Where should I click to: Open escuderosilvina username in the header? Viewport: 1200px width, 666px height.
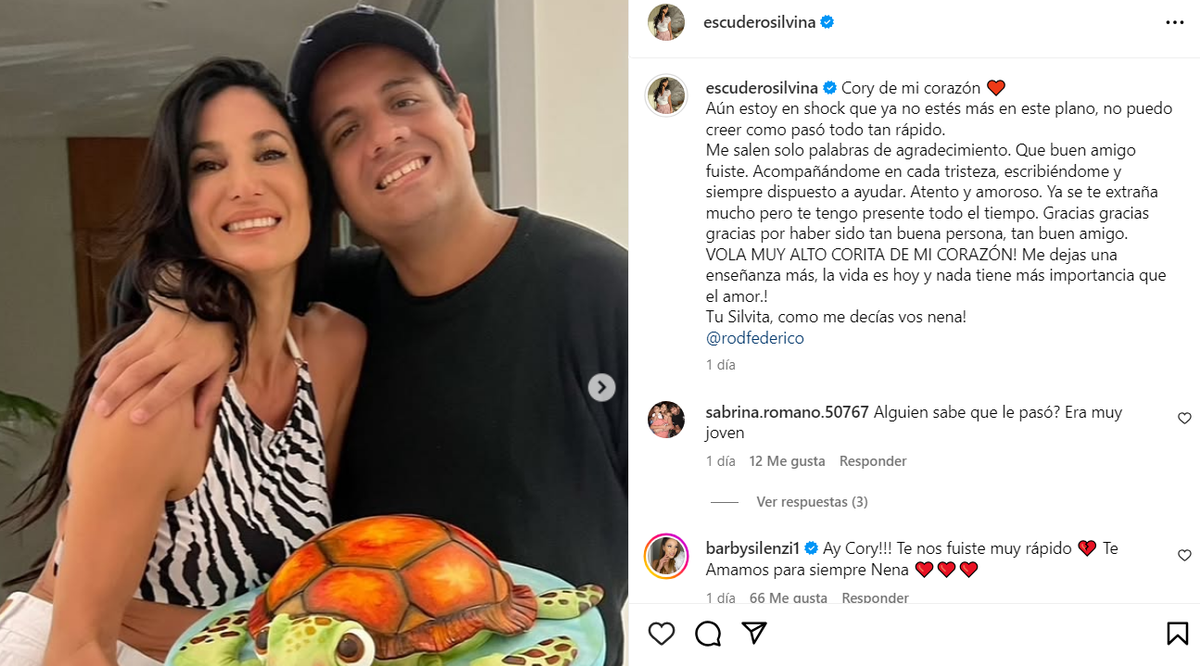pyautogui.click(x=761, y=22)
